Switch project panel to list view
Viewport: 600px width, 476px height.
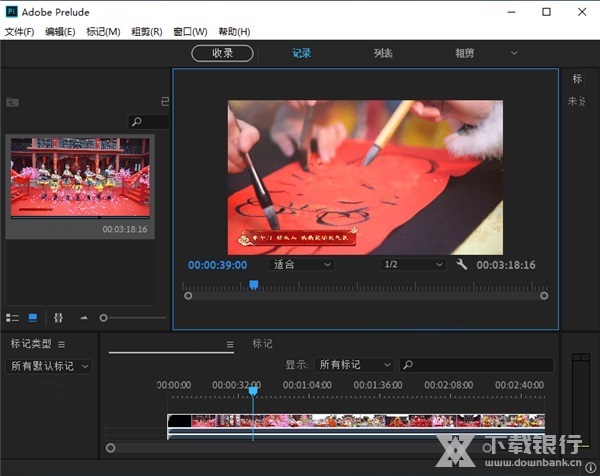tap(12, 318)
